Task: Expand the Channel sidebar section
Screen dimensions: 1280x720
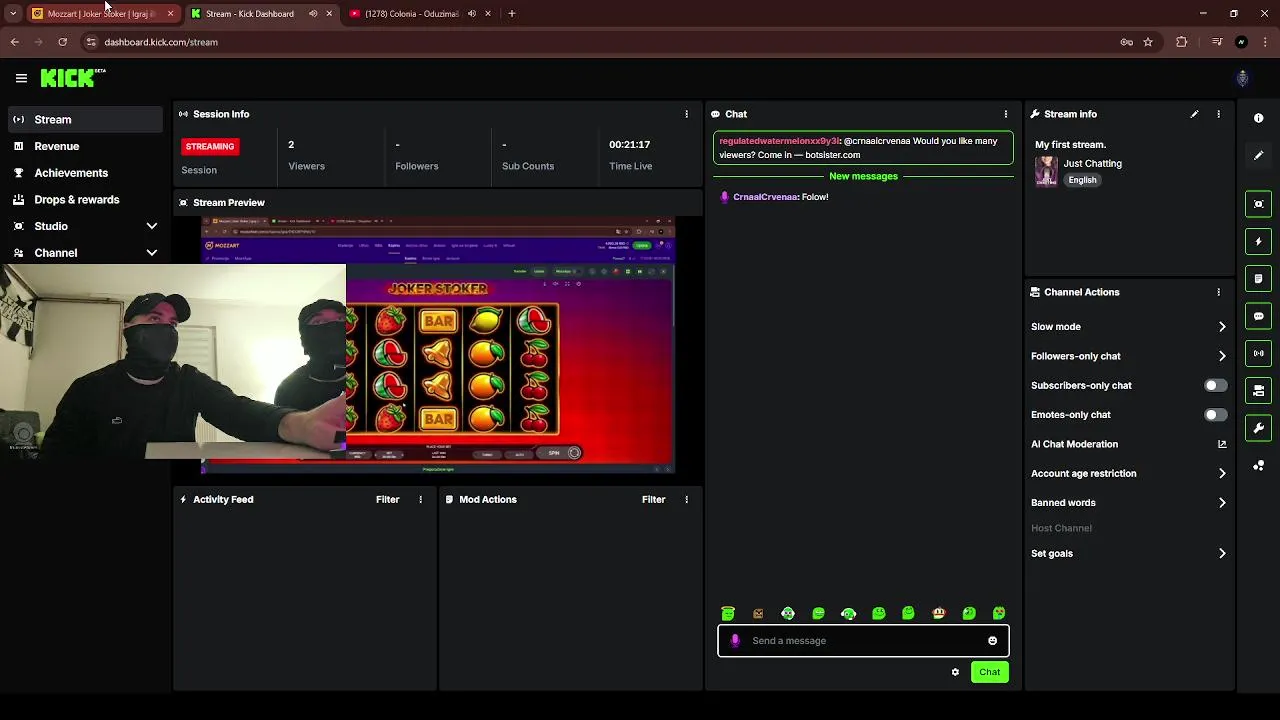Action: (152, 253)
